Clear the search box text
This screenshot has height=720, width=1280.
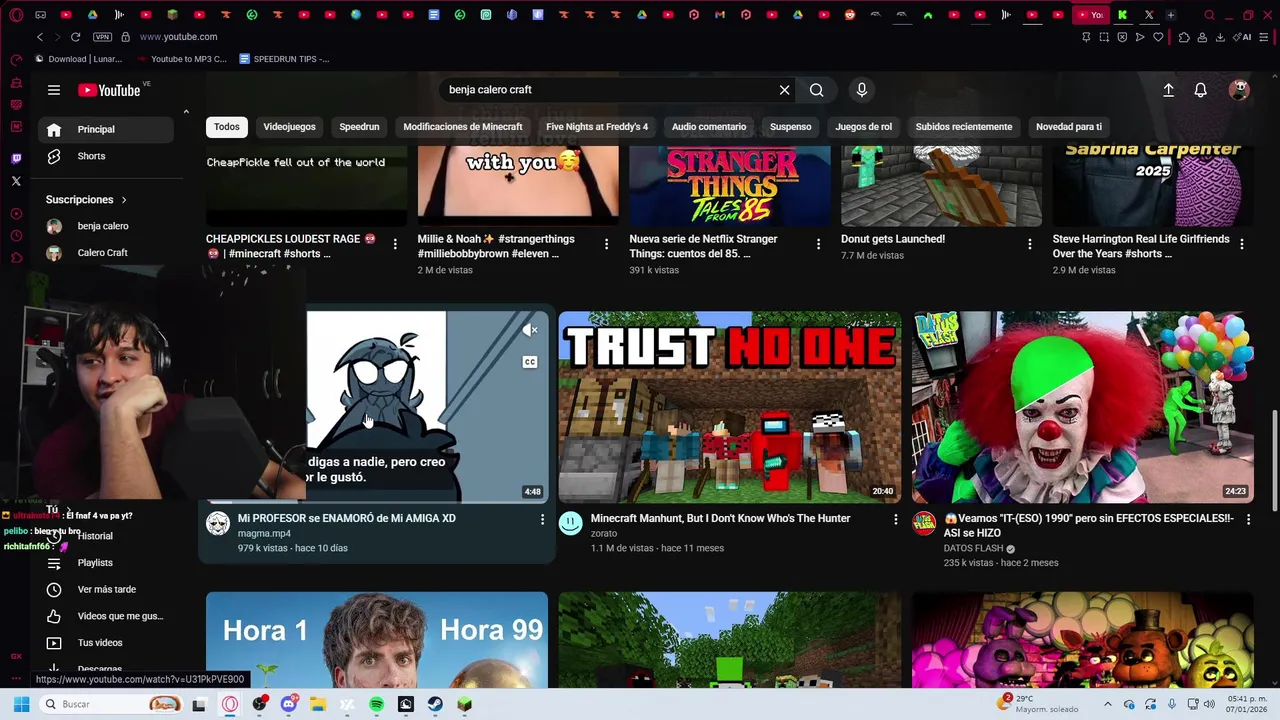(x=785, y=90)
